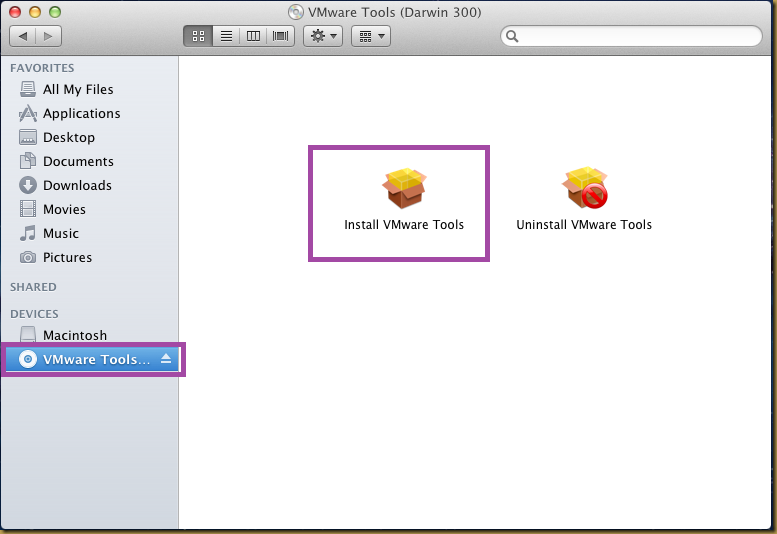
Task: Click the Downloads arrow icon
Action: pyautogui.click(x=28, y=185)
